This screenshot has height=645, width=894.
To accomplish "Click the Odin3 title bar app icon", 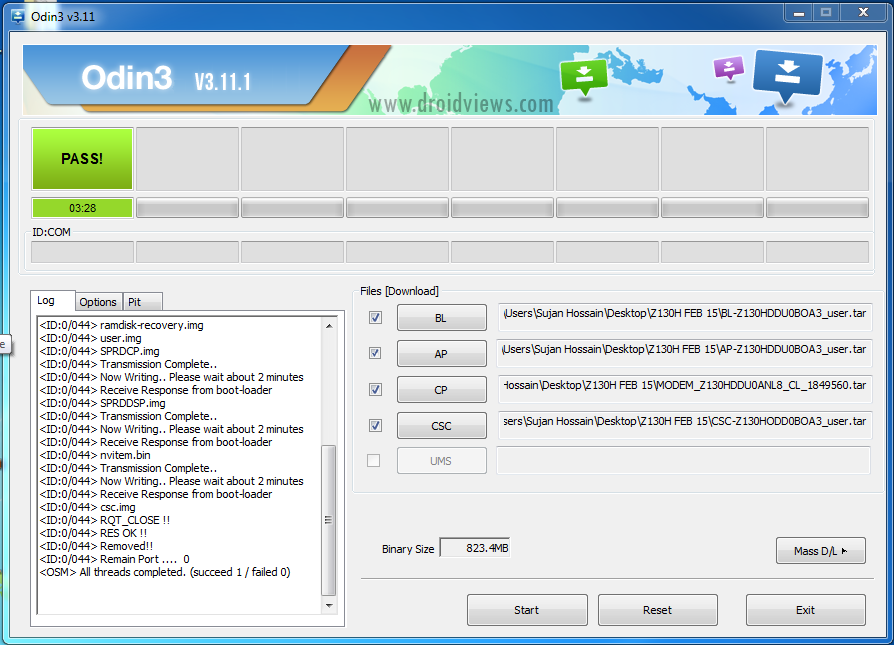I will pos(18,16).
